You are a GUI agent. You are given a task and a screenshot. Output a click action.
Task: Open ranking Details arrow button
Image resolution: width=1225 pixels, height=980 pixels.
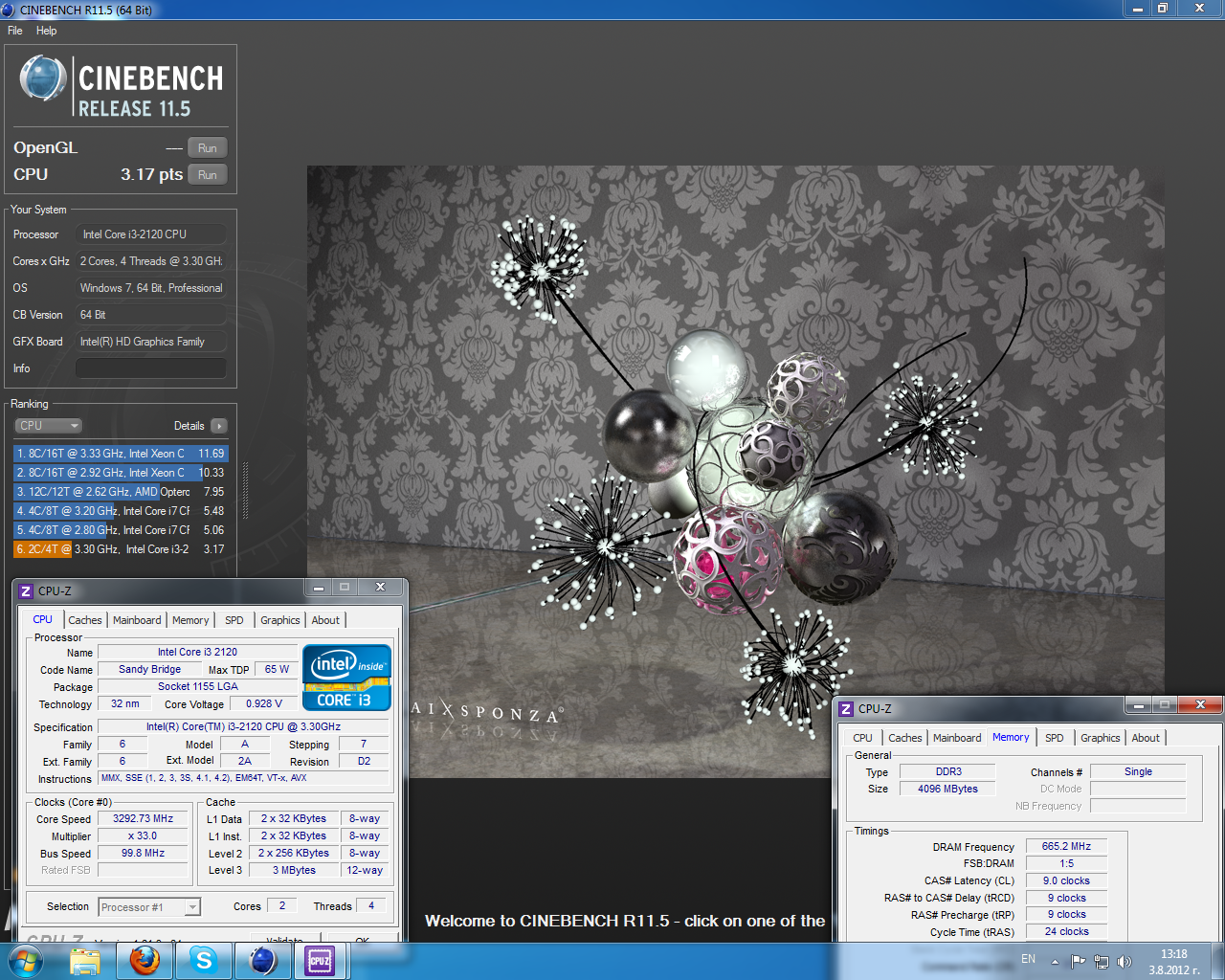coord(219,426)
